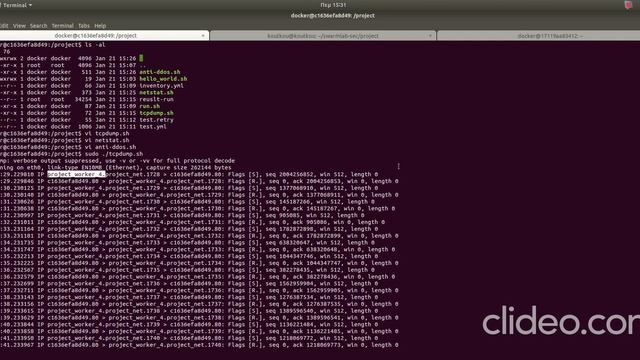Click the window title docker@c1636efa8d49: /project
The image size is (640, 360).
point(333,16)
